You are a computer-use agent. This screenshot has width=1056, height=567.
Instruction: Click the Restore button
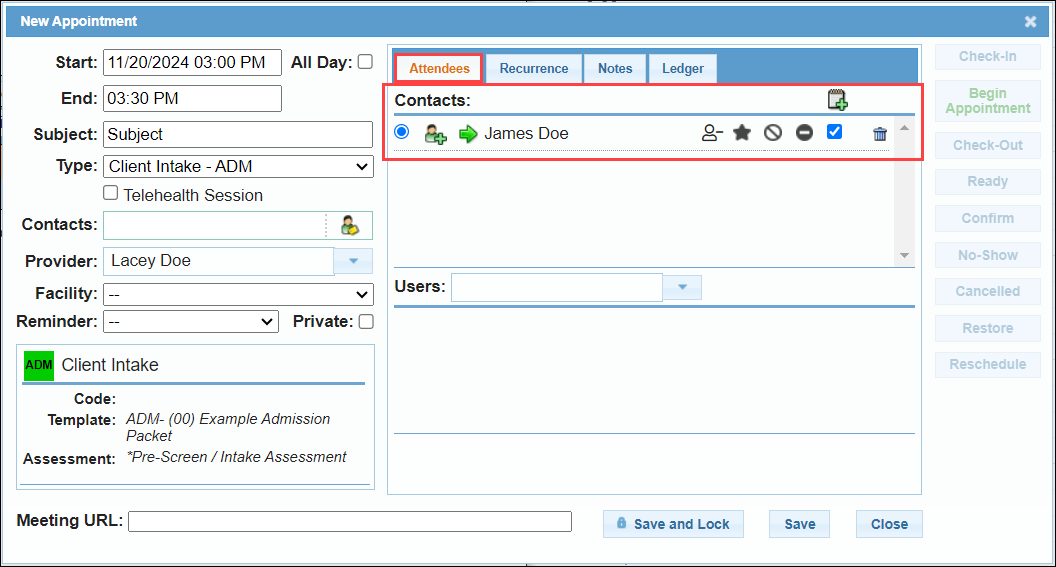987,329
